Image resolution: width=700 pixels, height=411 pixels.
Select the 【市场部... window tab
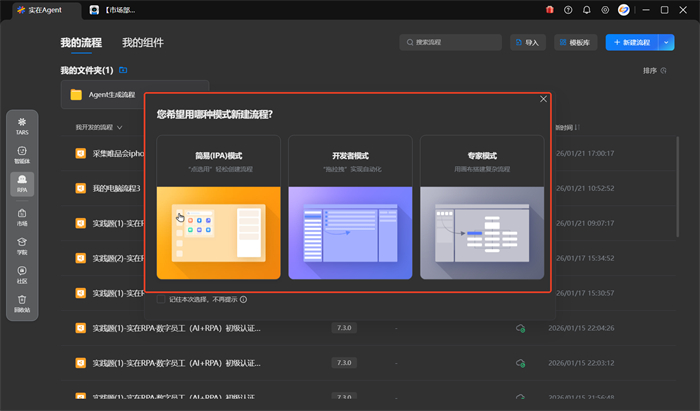[x=112, y=10]
